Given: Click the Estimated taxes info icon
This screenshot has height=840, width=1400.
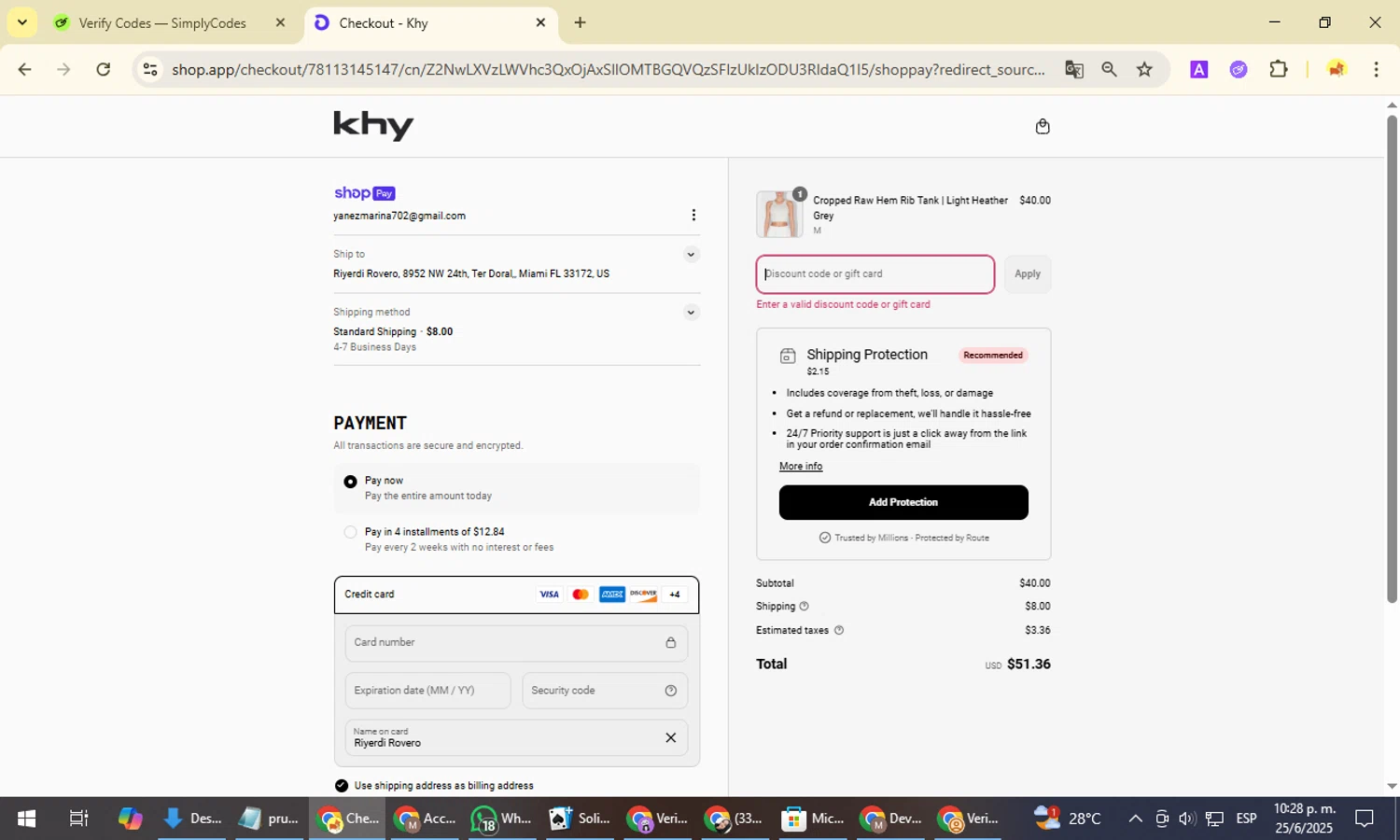Looking at the screenshot, I should click(838, 630).
